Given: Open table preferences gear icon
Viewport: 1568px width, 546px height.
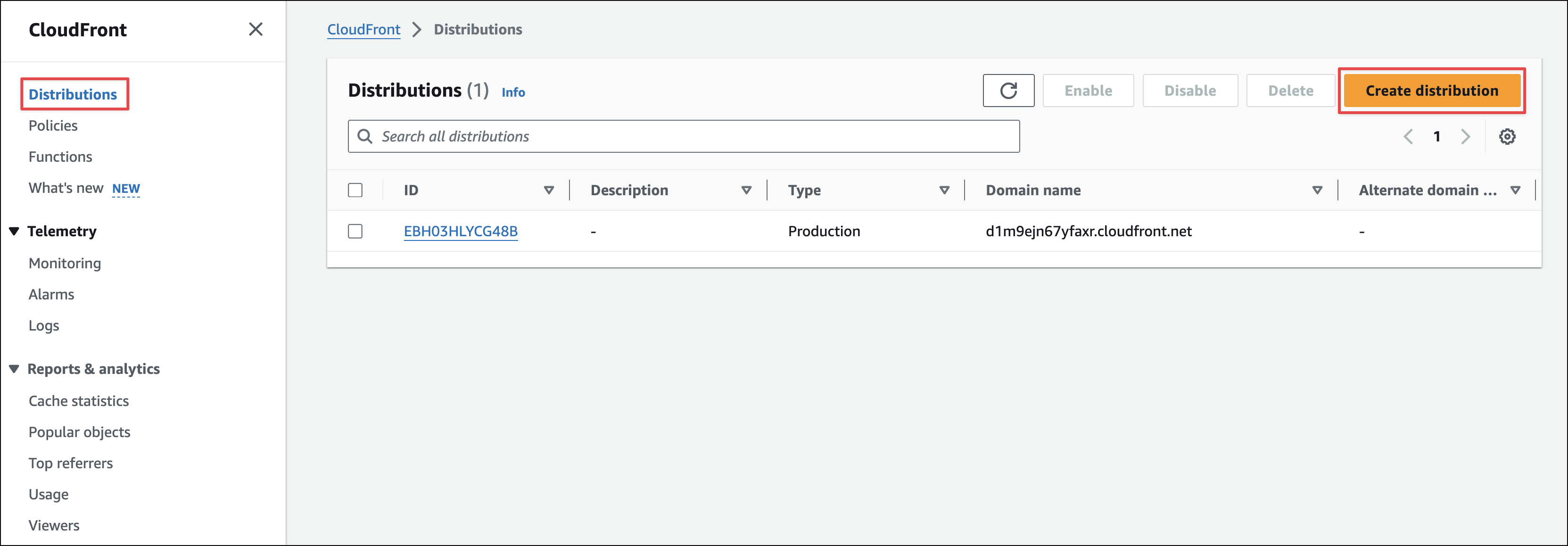Looking at the screenshot, I should point(1507,136).
